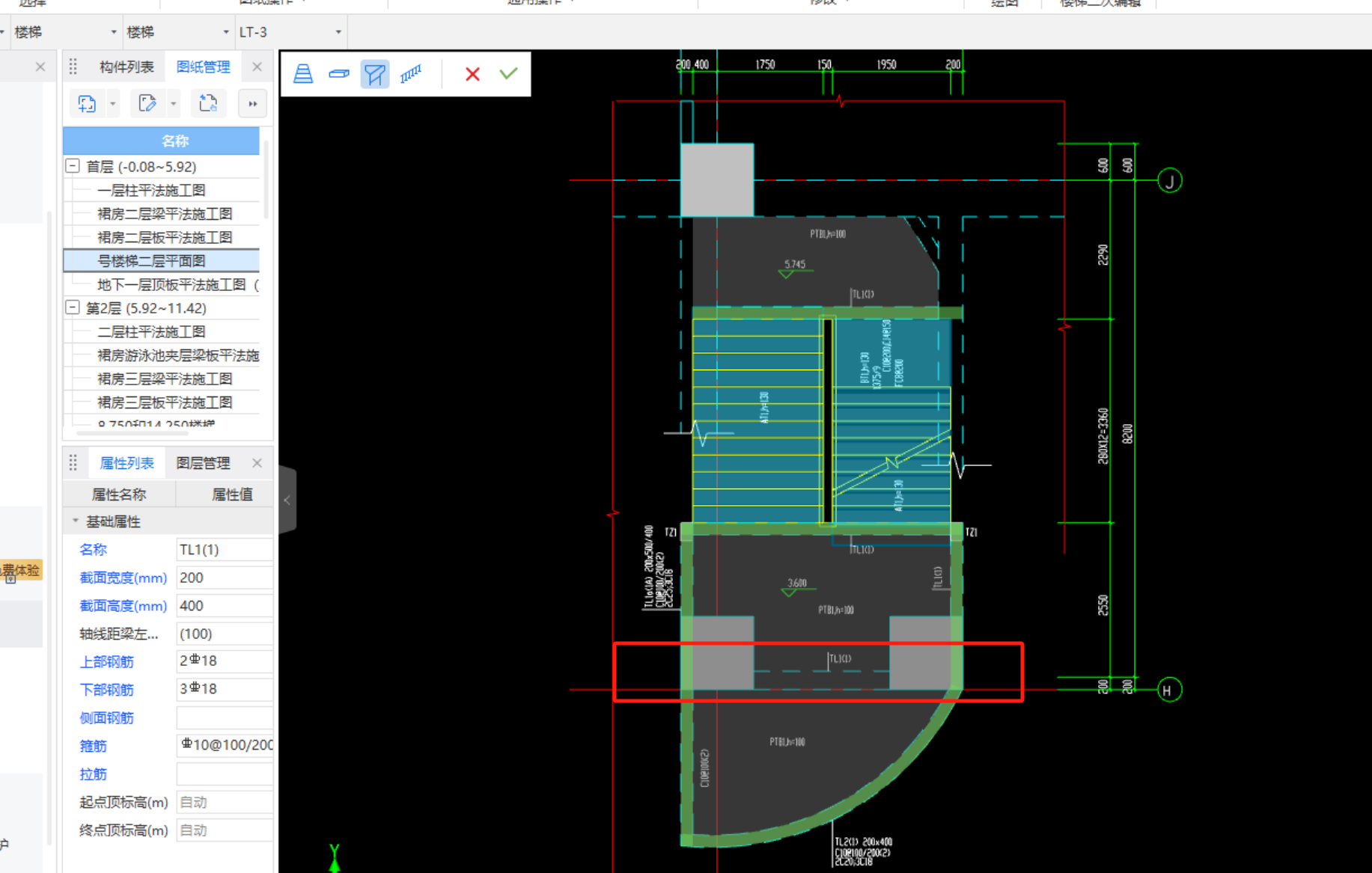The image size is (1372, 873).
Task: Click the 属性值 column header
Action: [225, 494]
